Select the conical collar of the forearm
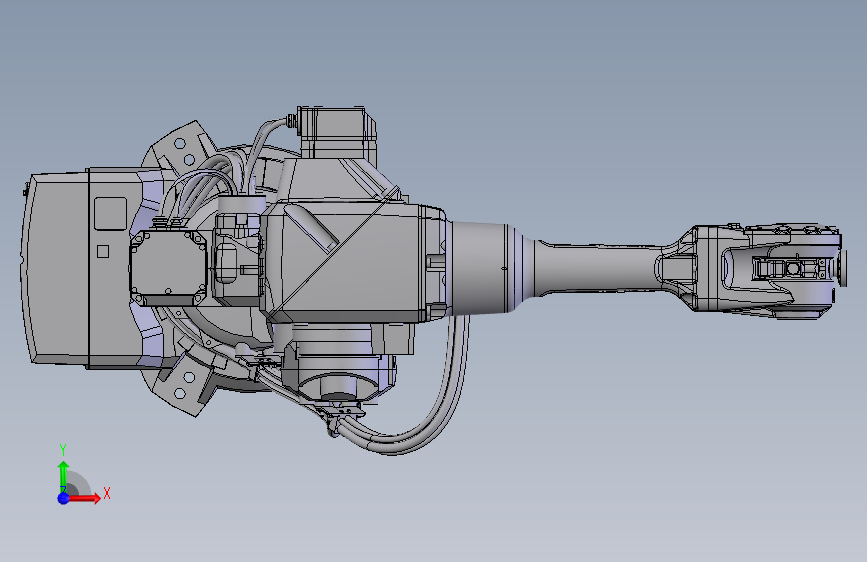The height and width of the screenshot is (562, 867). coord(480,268)
